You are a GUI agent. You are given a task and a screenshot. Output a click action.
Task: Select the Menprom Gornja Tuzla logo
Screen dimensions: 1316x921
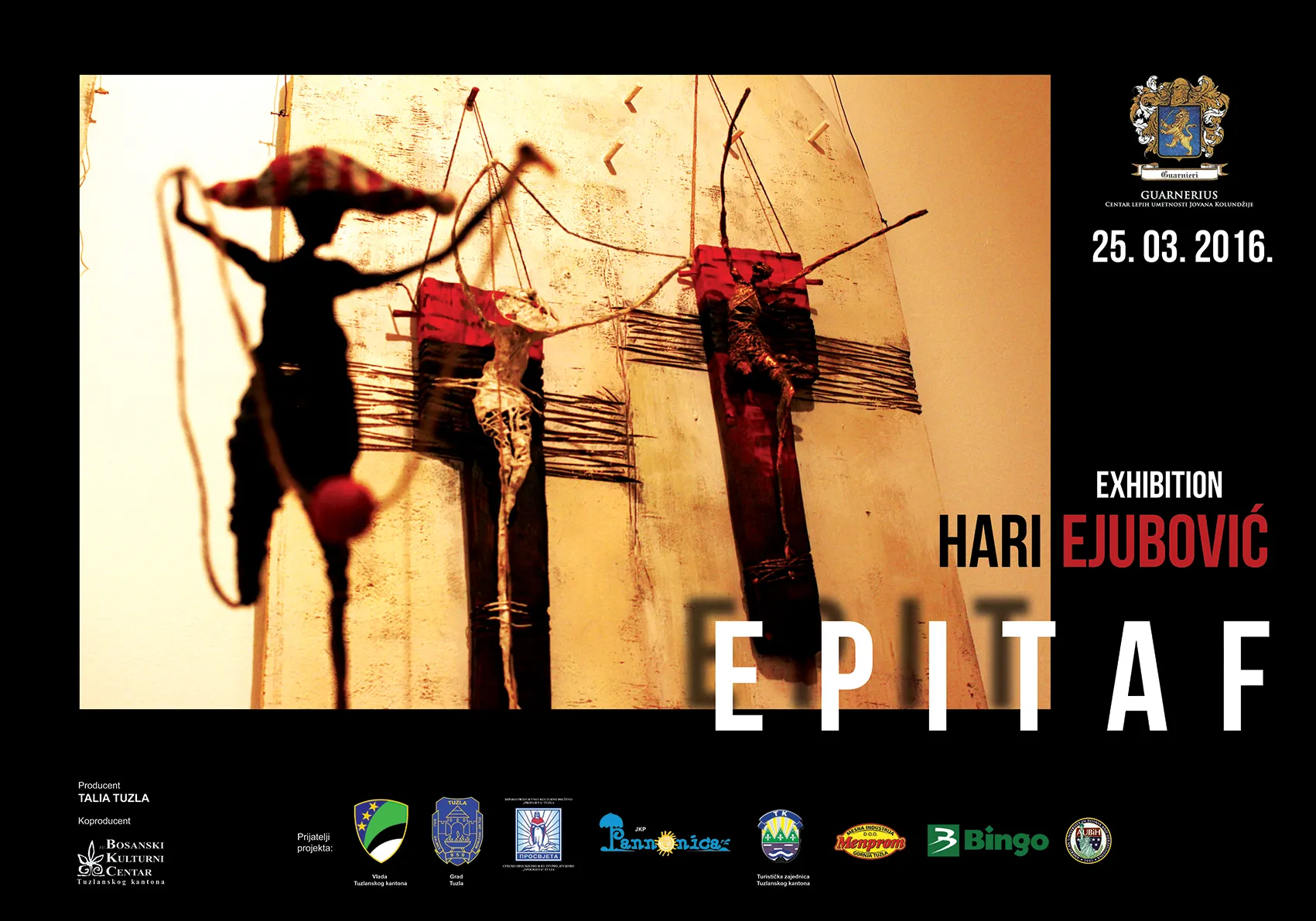(x=870, y=841)
